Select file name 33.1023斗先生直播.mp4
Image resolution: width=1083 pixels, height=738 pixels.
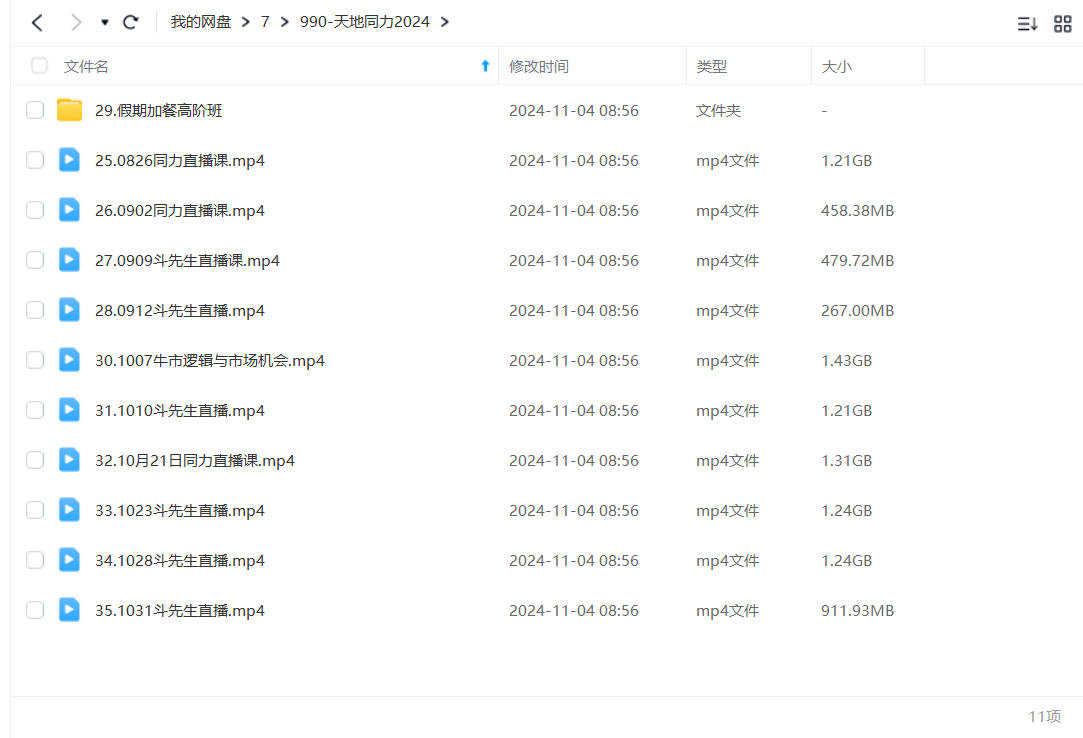click(180, 511)
